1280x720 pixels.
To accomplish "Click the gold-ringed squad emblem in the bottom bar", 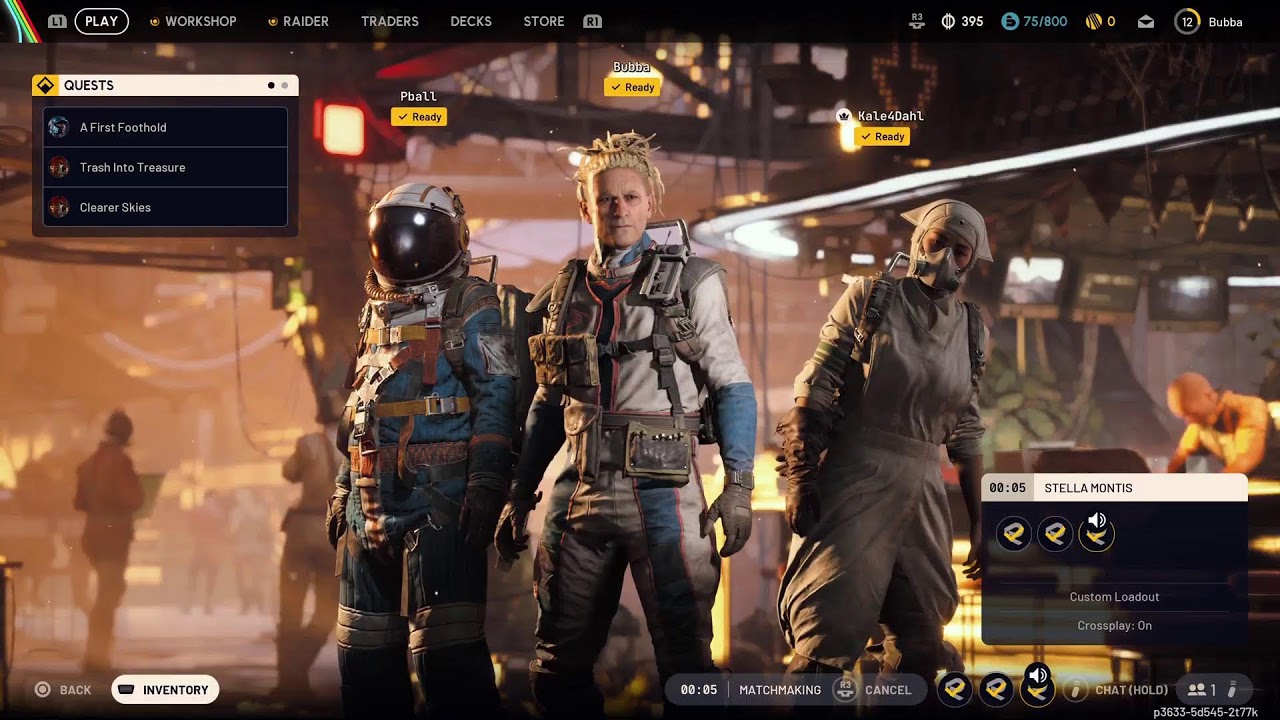I will pyautogui.click(x=1037, y=691).
